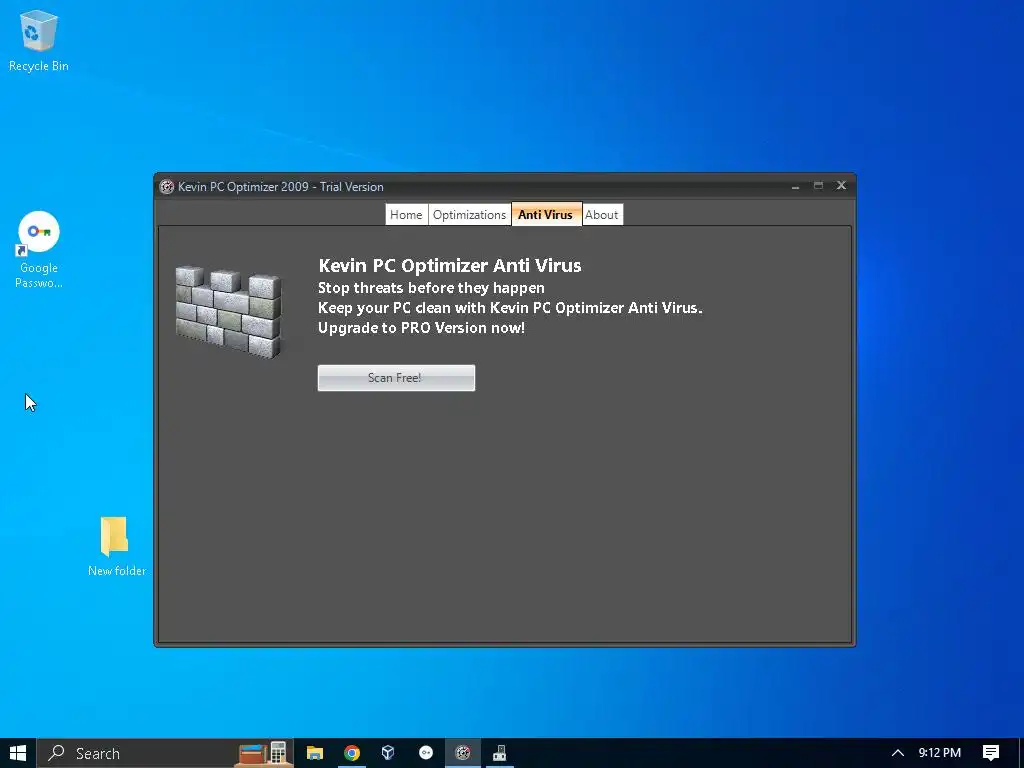Click the Scan Free! button
The width and height of the screenshot is (1024, 768).
396,378
